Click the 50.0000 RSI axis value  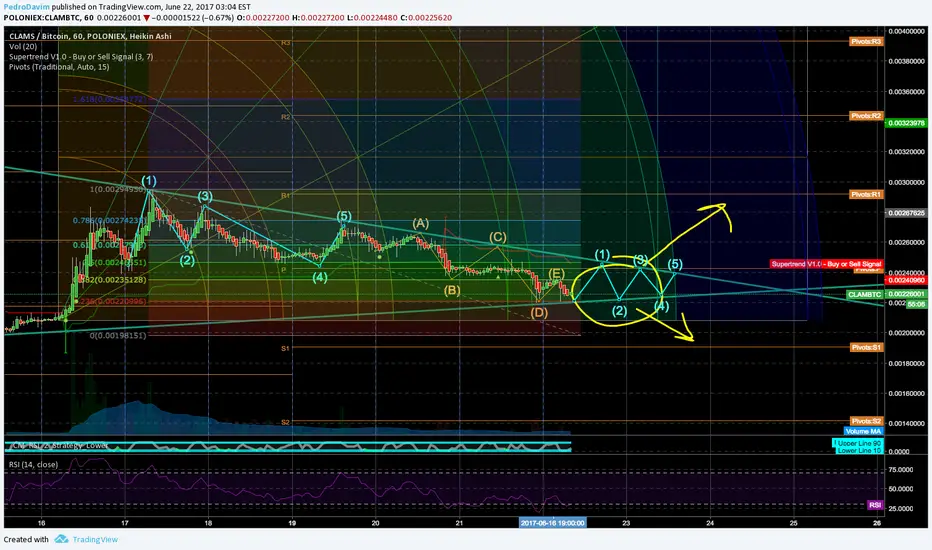[900, 489]
